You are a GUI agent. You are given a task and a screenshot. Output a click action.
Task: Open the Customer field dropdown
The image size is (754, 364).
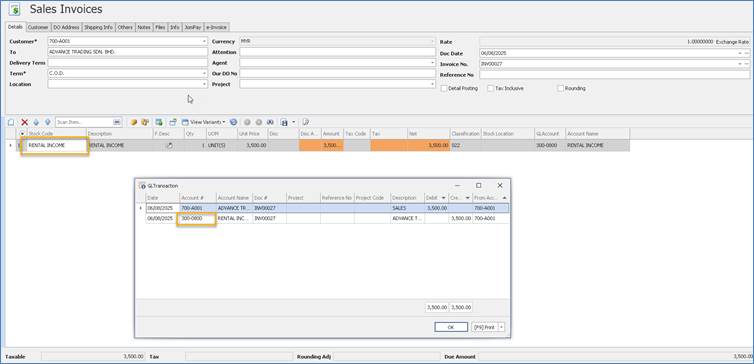tap(204, 42)
